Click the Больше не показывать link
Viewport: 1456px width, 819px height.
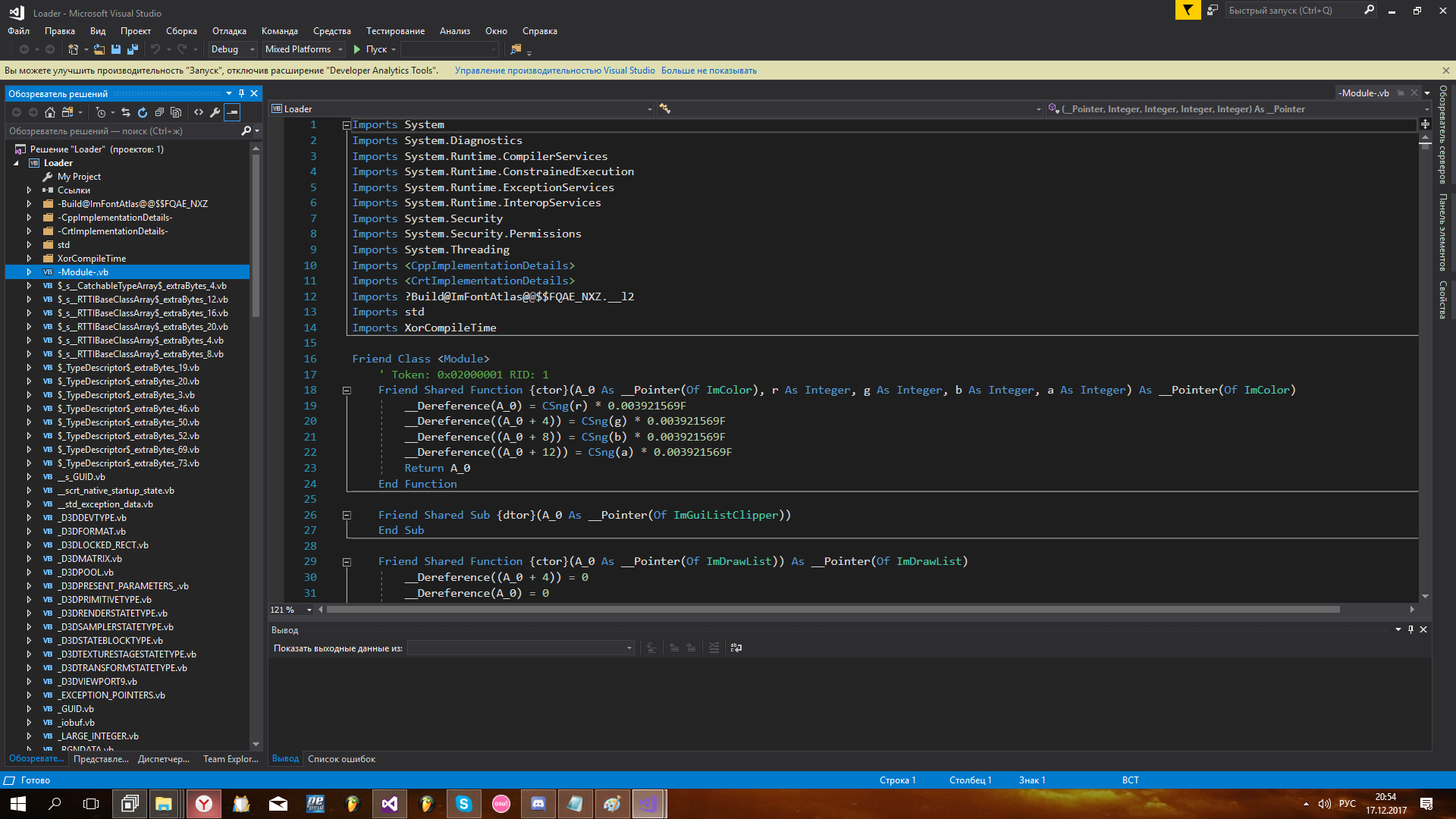point(708,71)
